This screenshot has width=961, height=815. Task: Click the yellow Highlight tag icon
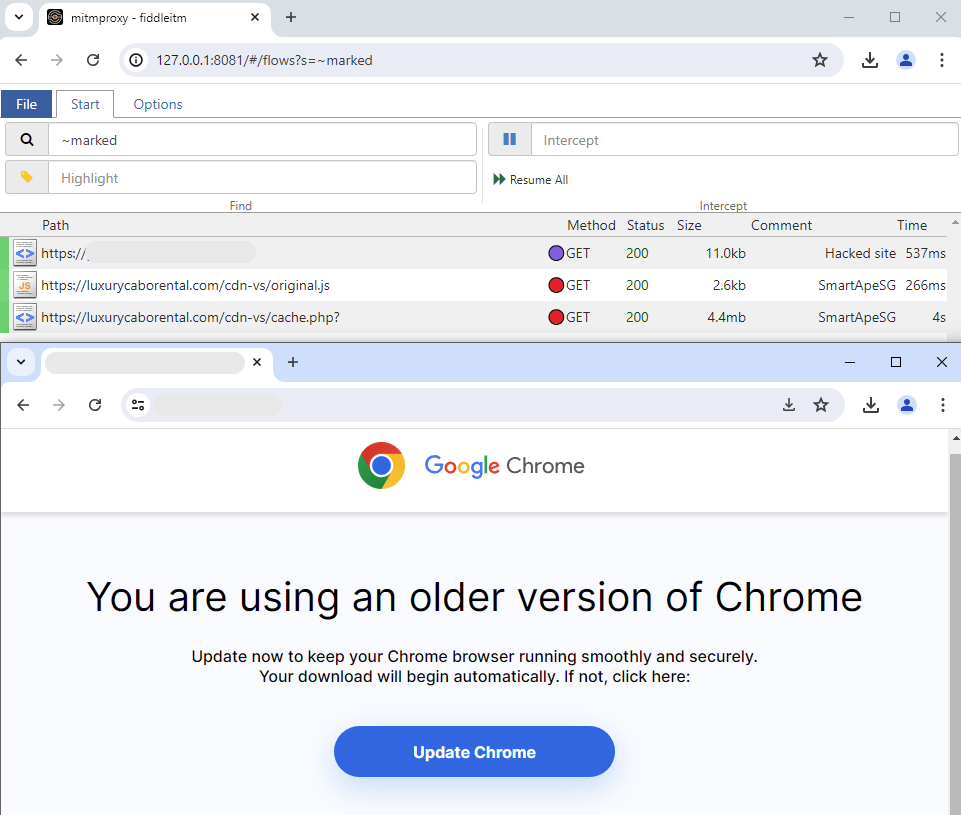(27, 178)
